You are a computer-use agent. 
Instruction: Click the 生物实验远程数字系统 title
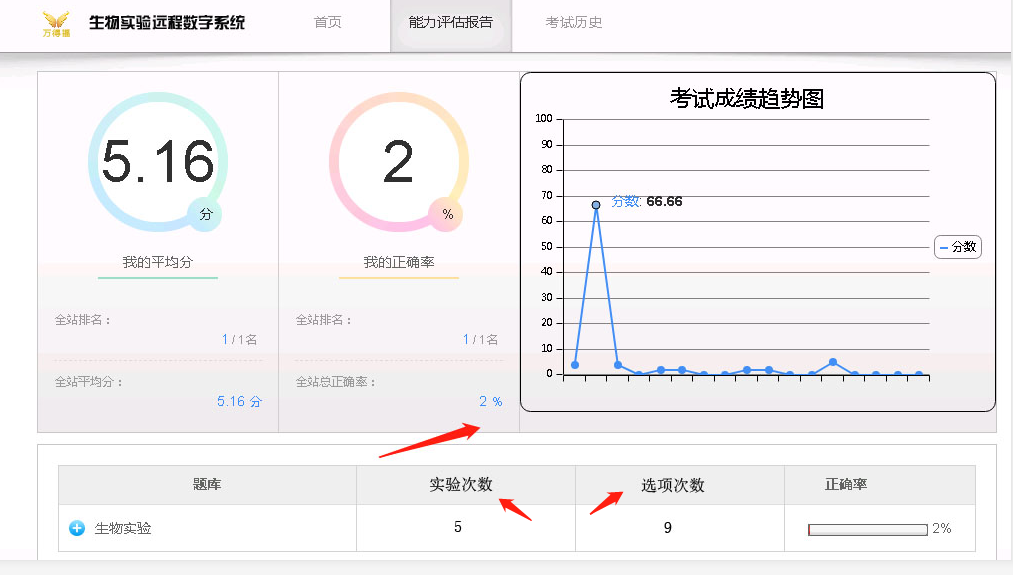(x=167, y=23)
